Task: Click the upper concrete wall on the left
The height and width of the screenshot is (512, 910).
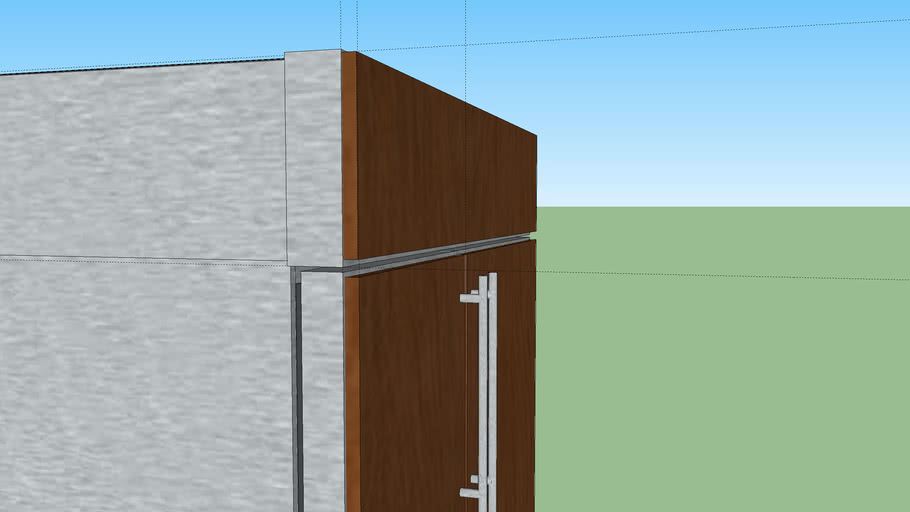Action: point(140,160)
